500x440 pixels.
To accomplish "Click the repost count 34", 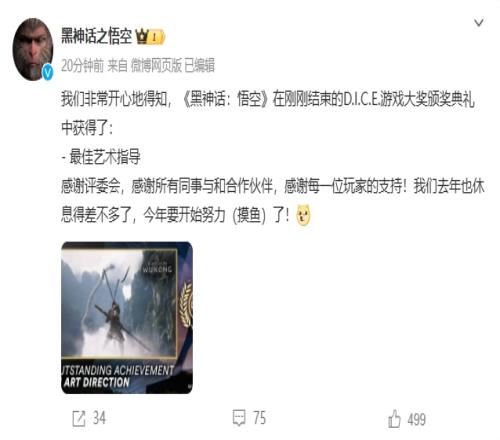I will pyautogui.click(x=99, y=418).
